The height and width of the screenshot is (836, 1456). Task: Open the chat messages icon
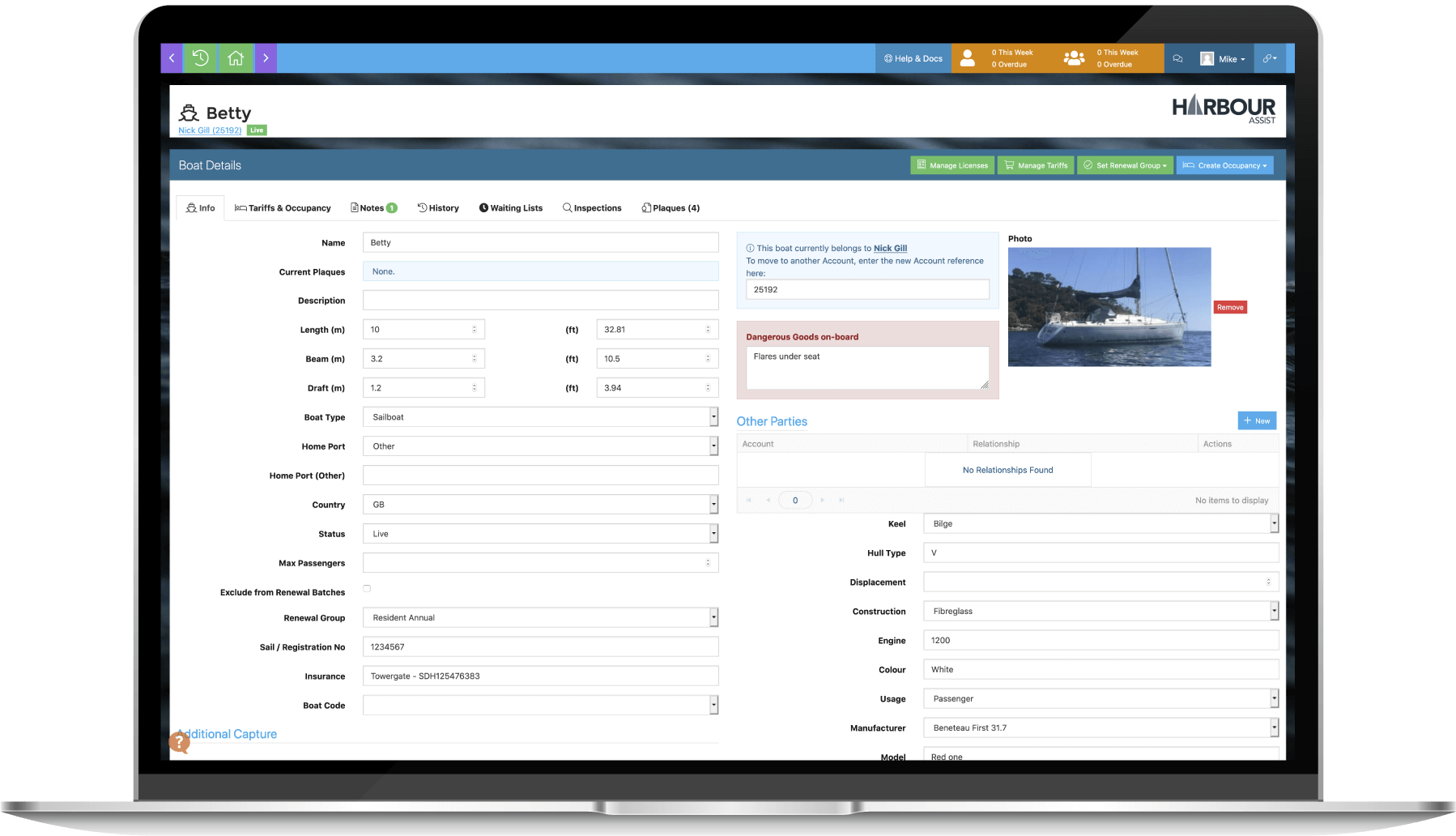pos(1177,58)
